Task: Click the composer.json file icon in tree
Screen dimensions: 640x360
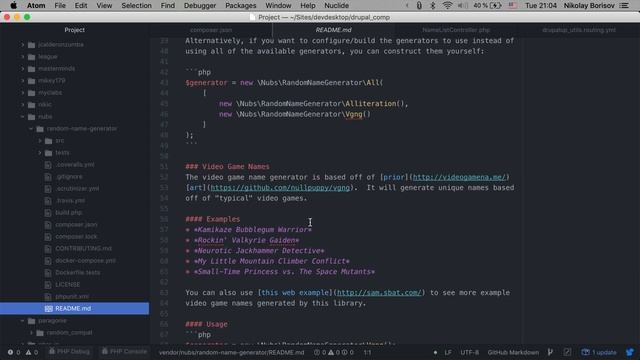Action: (48, 225)
